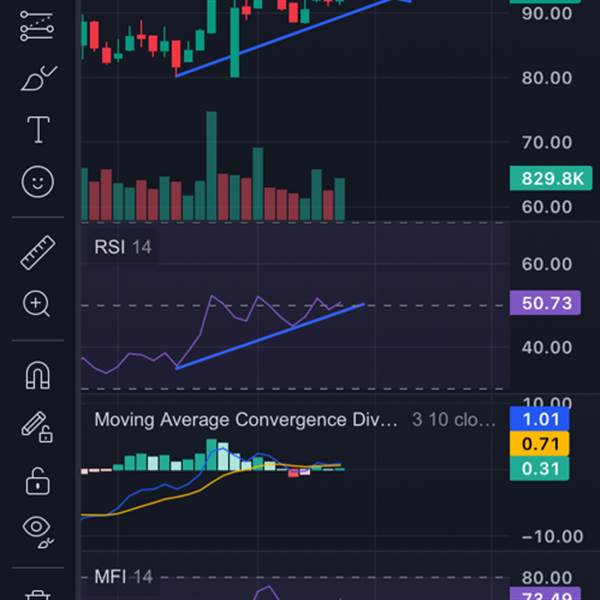Select the Measure ruler tool
Image resolution: width=600 pixels, height=600 pixels.
point(38,253)
